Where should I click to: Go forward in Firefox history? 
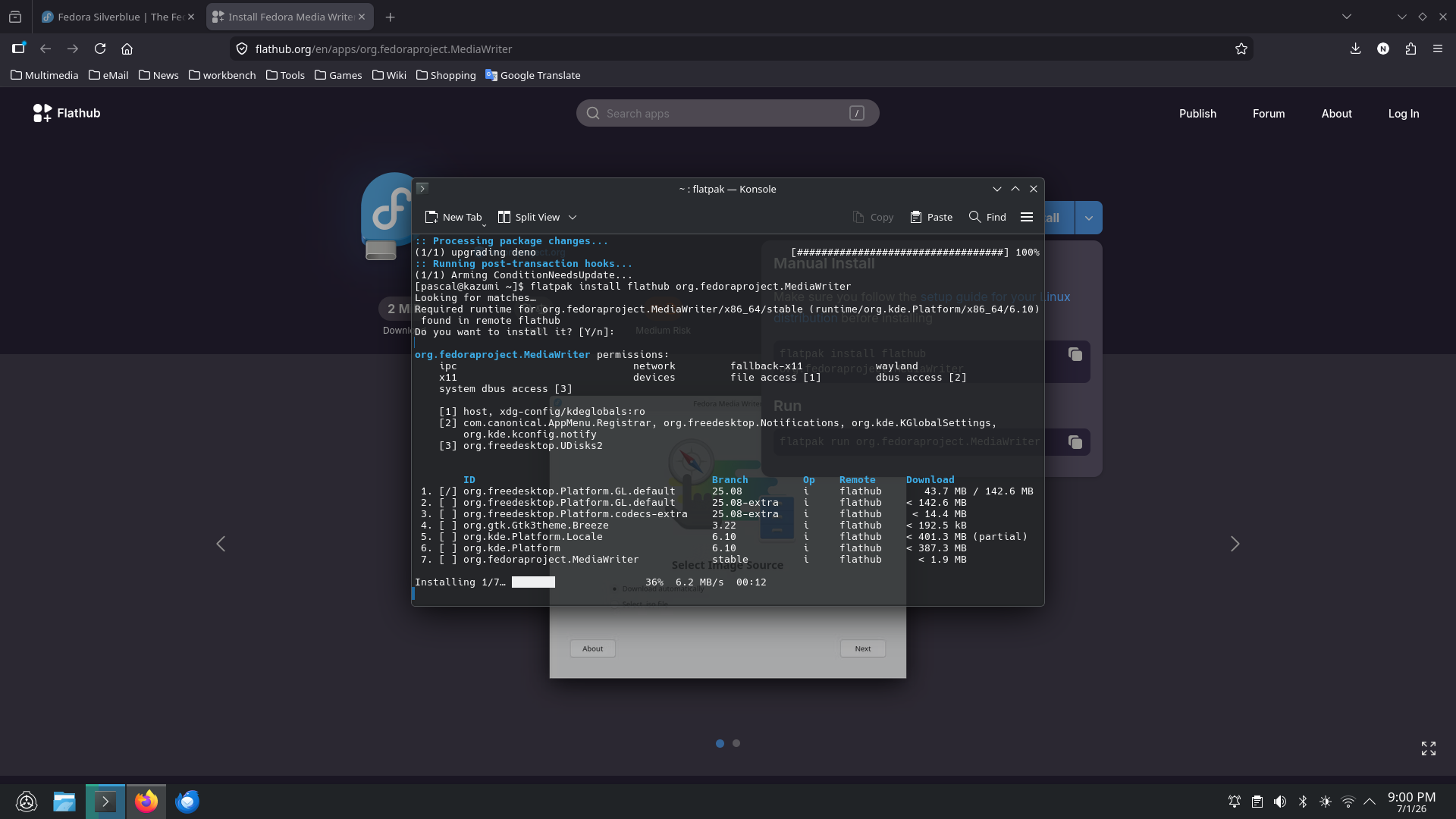73,49
